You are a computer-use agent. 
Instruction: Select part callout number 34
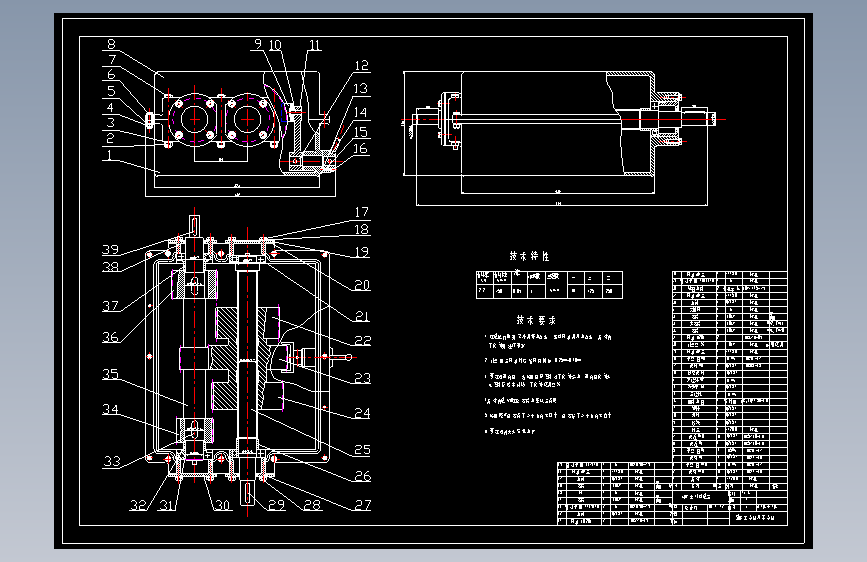pos(111,409)
